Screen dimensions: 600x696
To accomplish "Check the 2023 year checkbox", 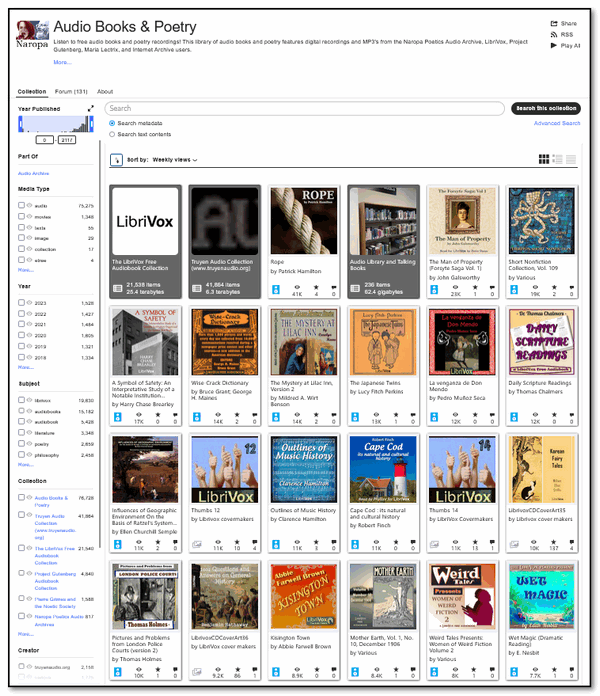I will pyautogui.click(x=21, y=302).
